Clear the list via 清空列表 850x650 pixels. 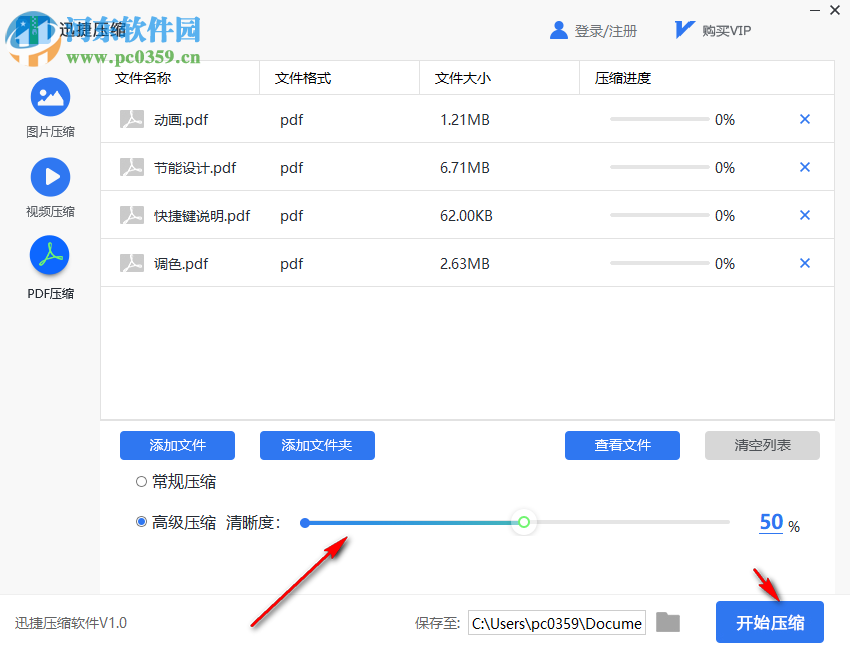click(762, 445)
